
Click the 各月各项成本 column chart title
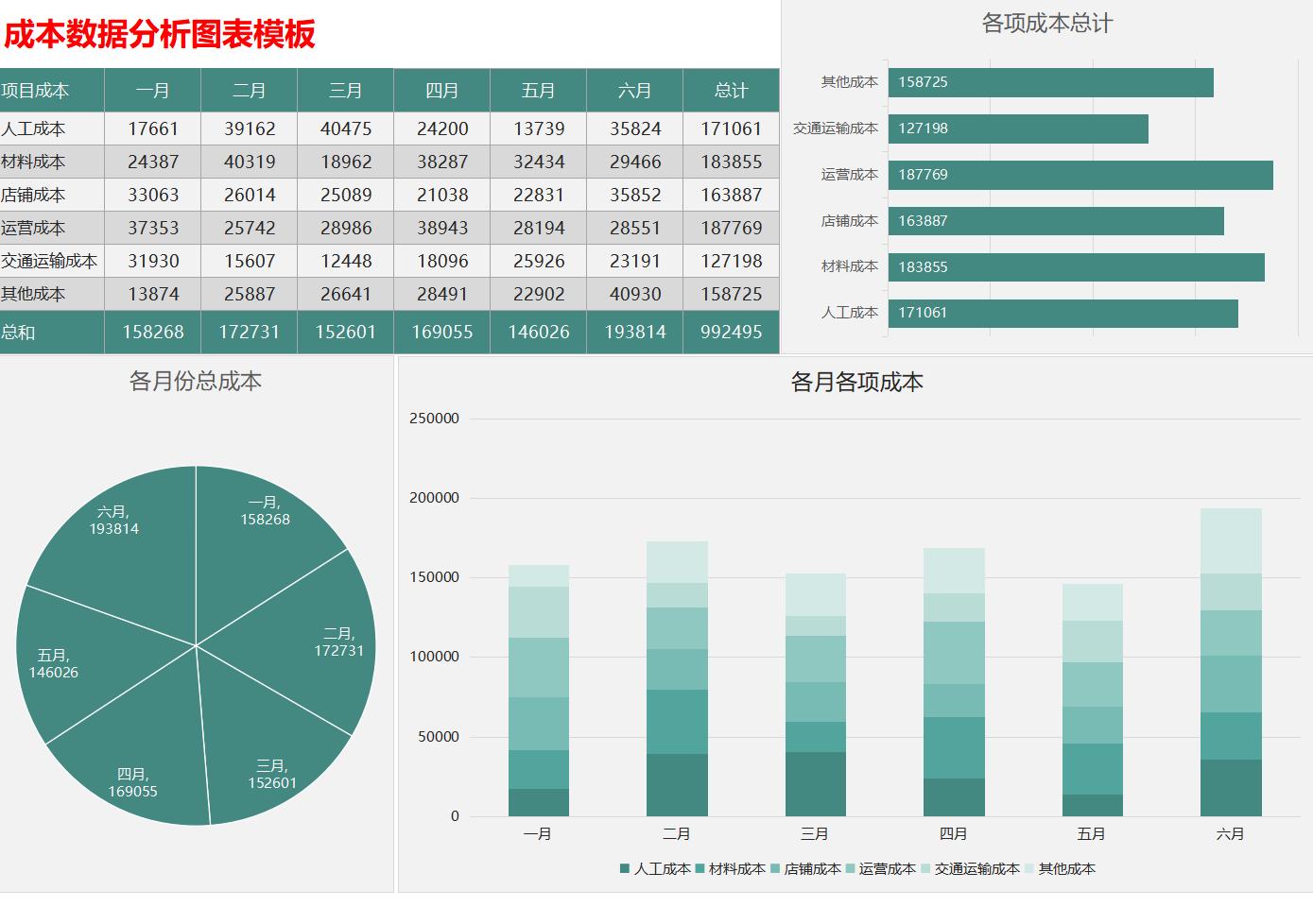pos(858,383)
